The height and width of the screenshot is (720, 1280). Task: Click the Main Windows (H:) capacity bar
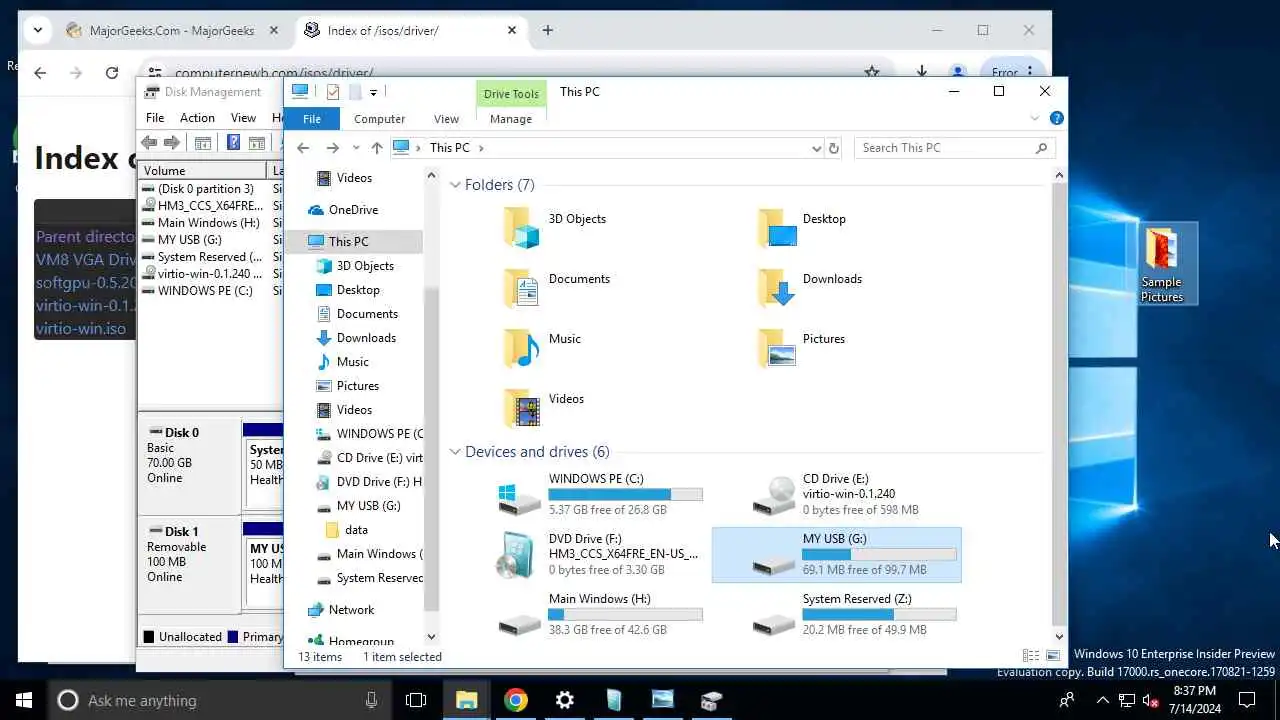tap(625, 614)
